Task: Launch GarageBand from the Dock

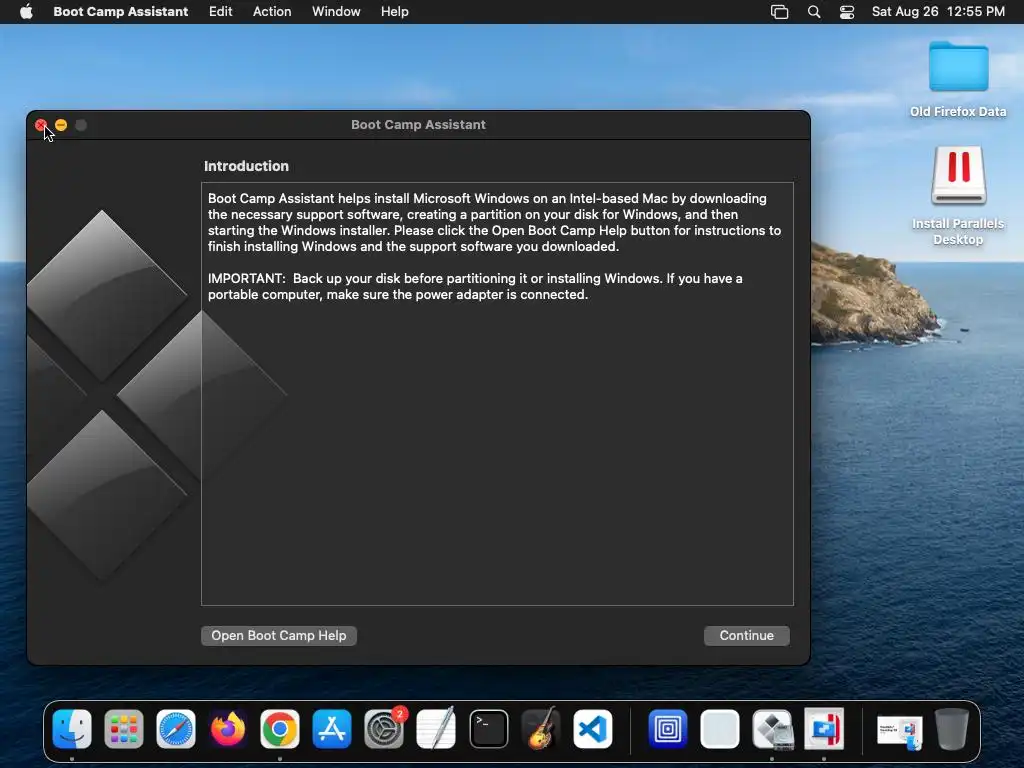Action: click(541, 729)
